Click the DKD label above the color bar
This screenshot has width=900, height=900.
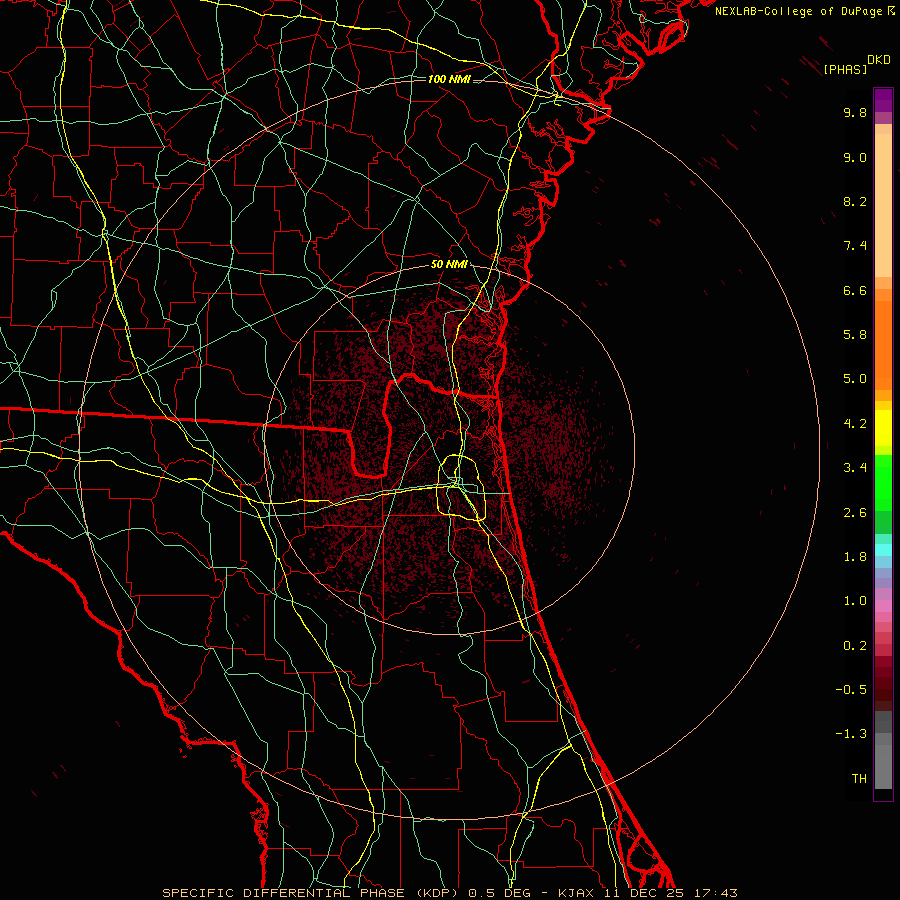(879, 60)
